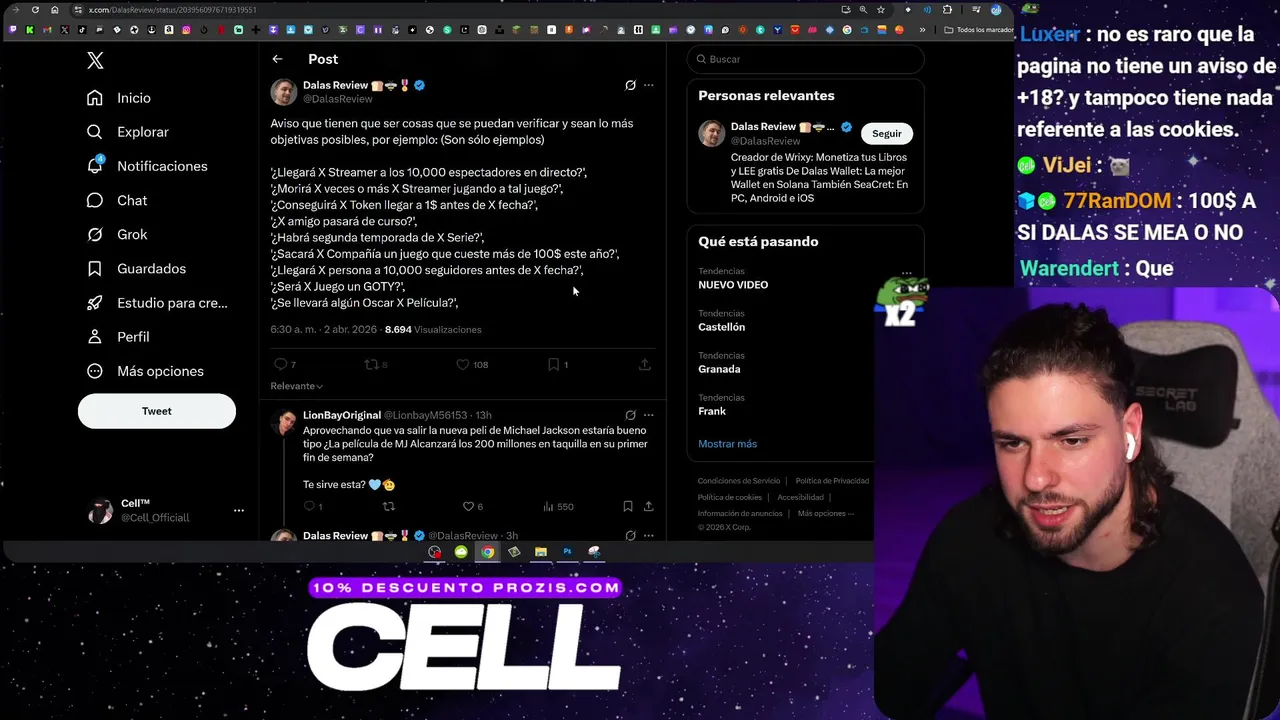Like the main post with 108 likes
Viewport: 1280px width, 720px height.
[471, 364]
